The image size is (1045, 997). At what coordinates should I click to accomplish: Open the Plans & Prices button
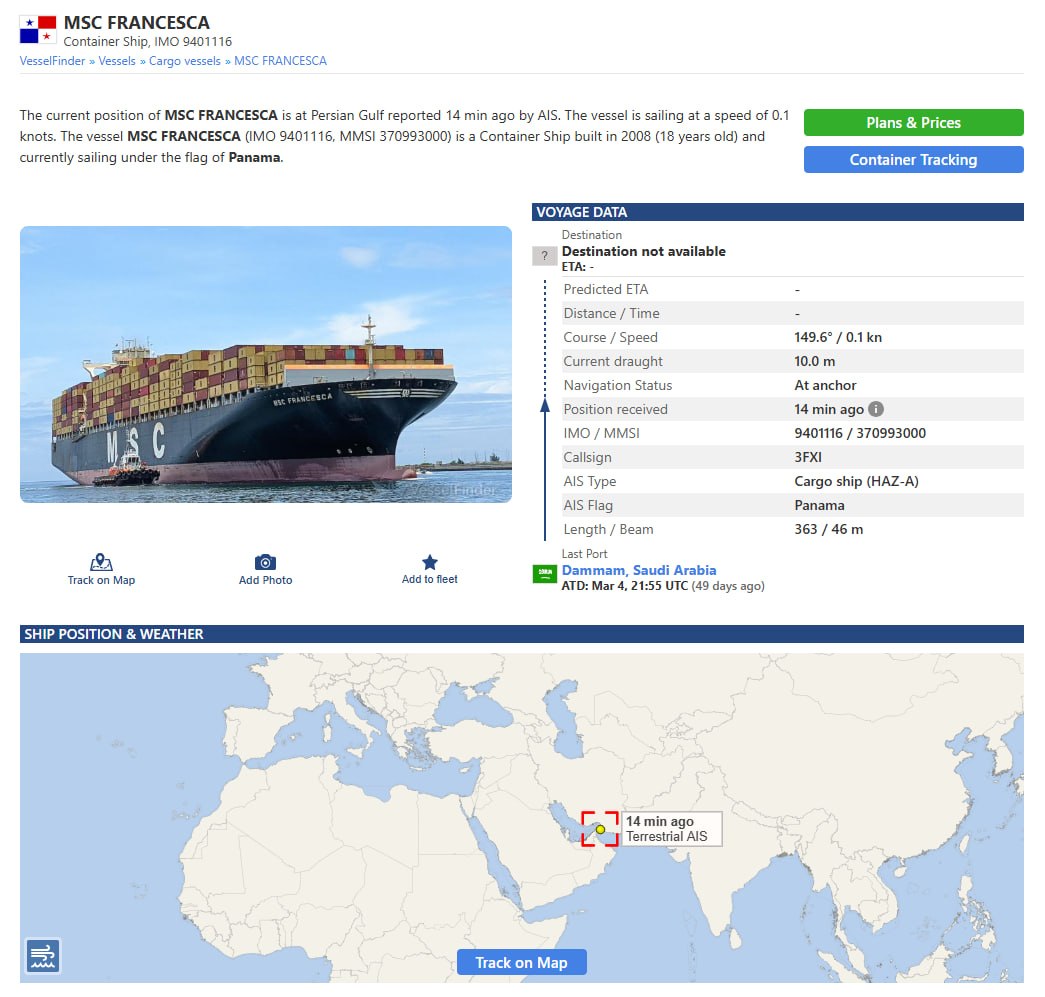coord(913,123)
